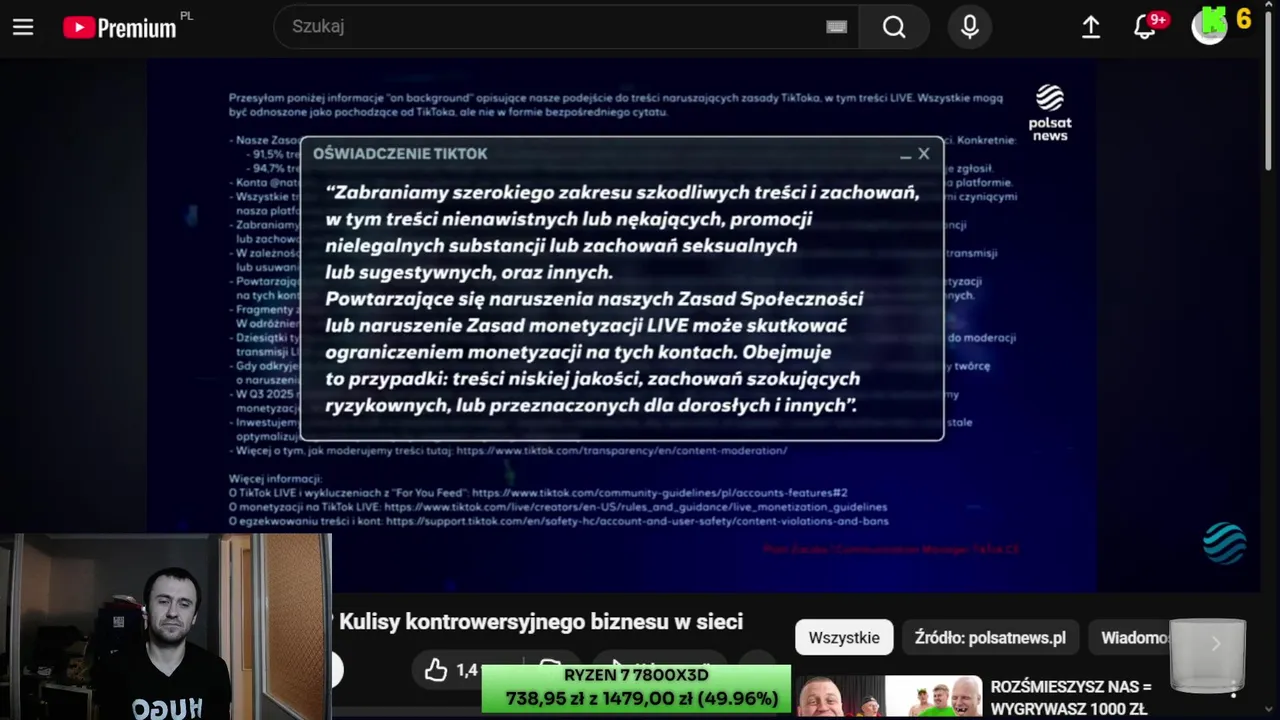Image resolution: width=1280 pixels, height=720 pixels.
Task: Open the account avatar menu
Action: tap(1209, 27)
